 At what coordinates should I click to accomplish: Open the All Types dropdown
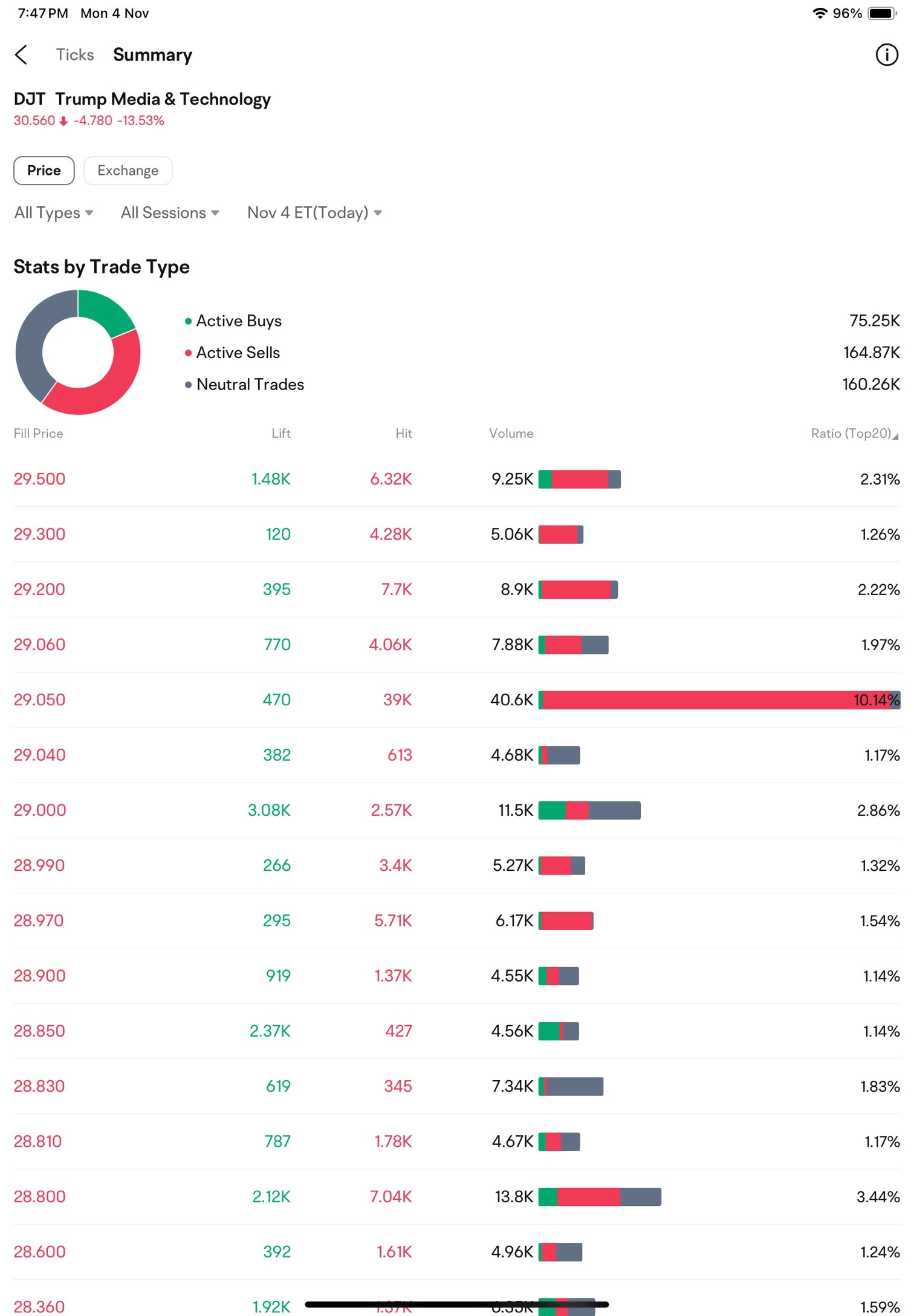[54, 213]
